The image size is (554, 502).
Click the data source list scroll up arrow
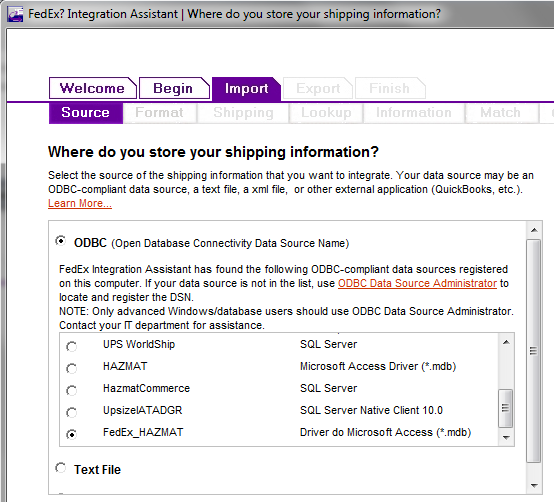[x=506, y=342]
